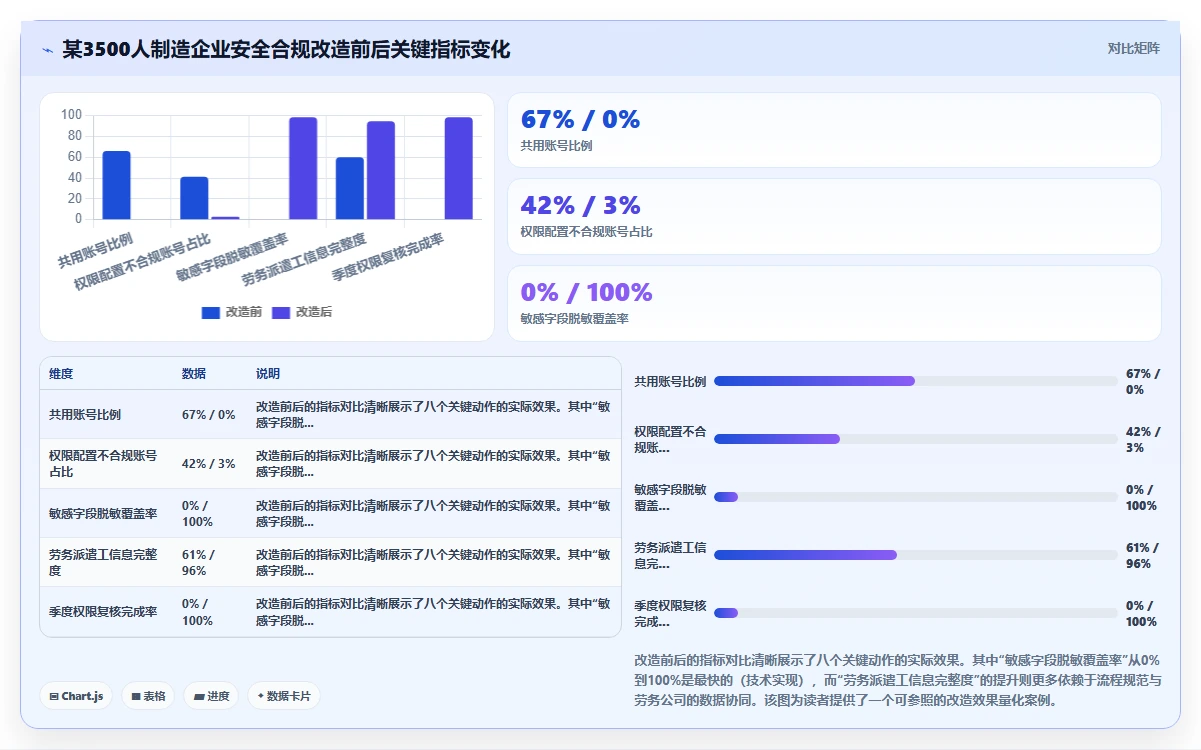Click the 共用账号比例 x-axis label in chart
Screen dimensions: 1201x750
pos(95,251)
